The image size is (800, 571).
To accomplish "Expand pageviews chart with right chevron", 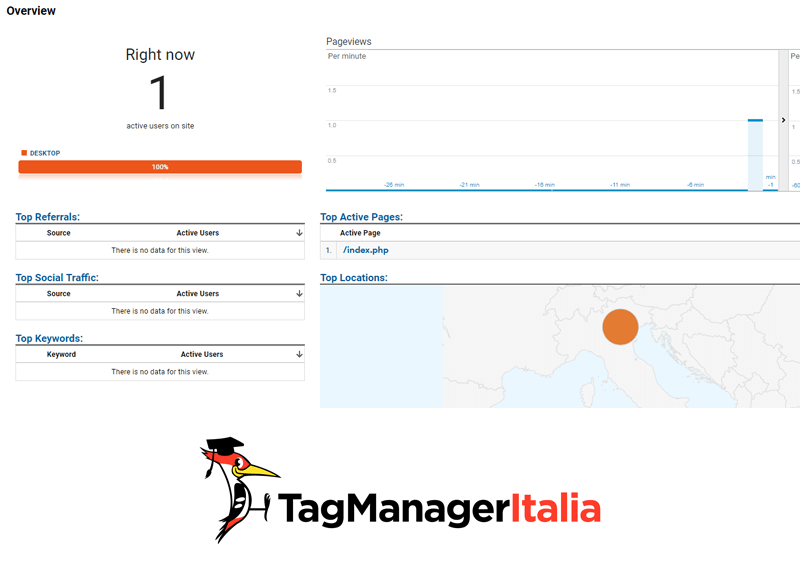I will (783, 120).
